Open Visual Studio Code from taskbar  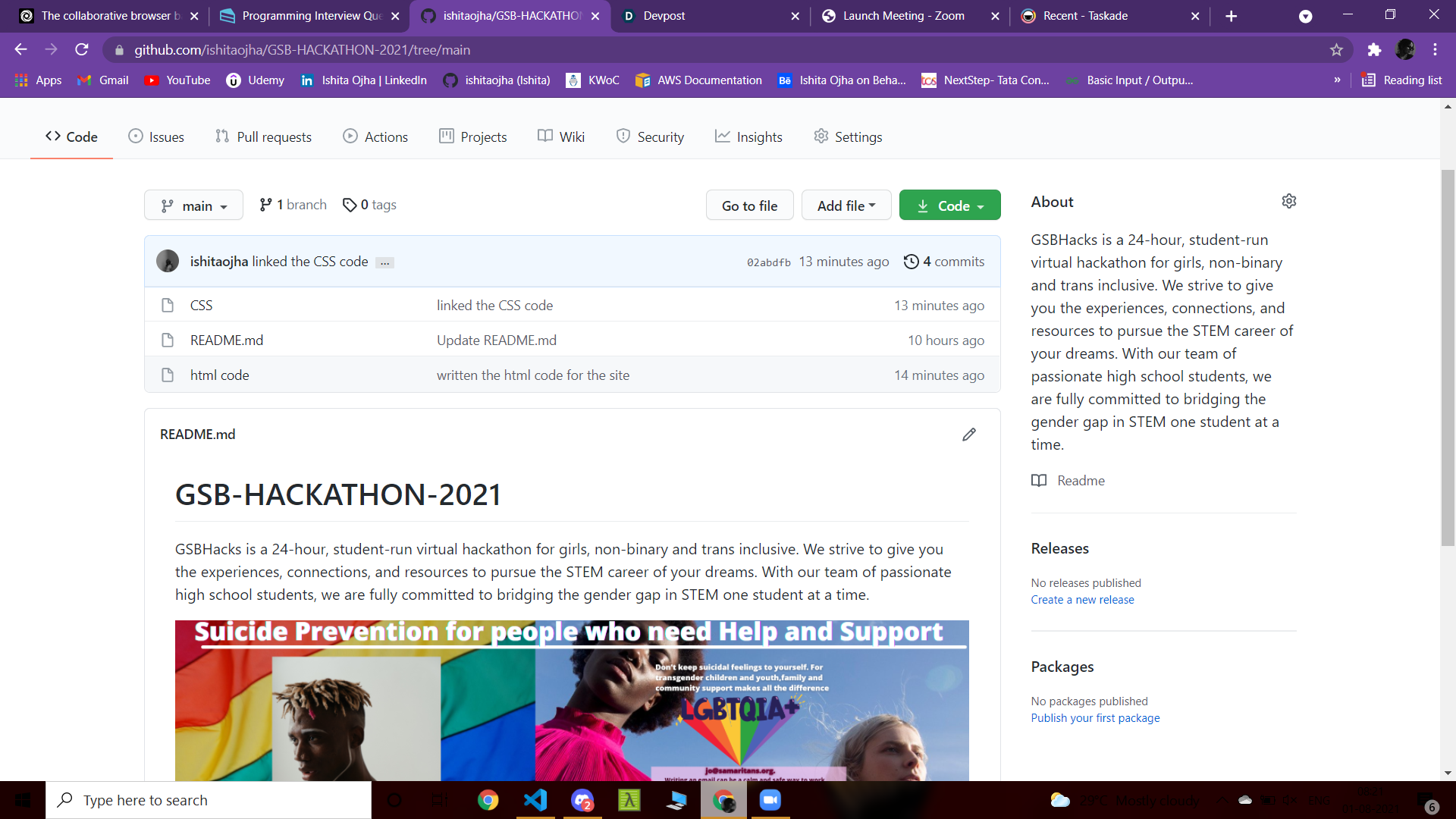point(535,800)
